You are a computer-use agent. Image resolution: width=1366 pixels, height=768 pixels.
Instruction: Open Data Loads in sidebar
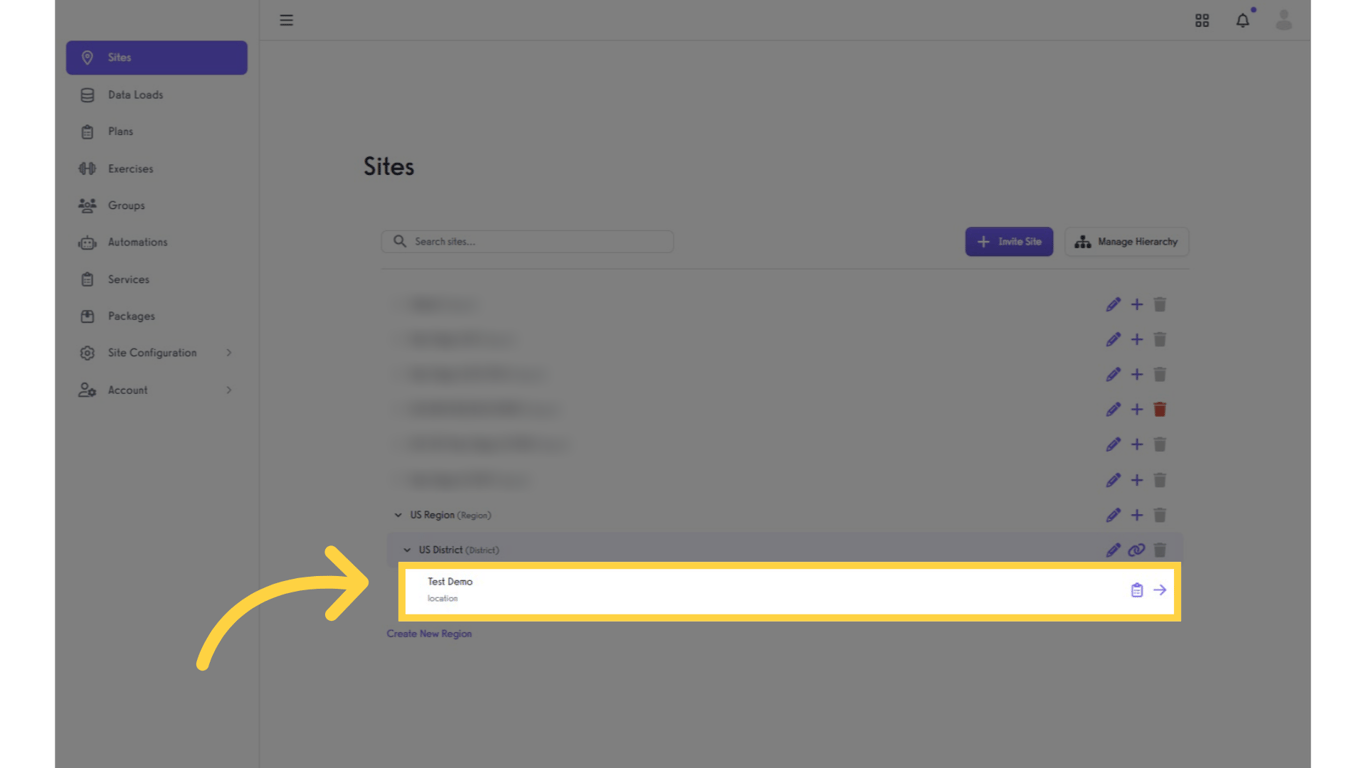[x=135, y=95]
